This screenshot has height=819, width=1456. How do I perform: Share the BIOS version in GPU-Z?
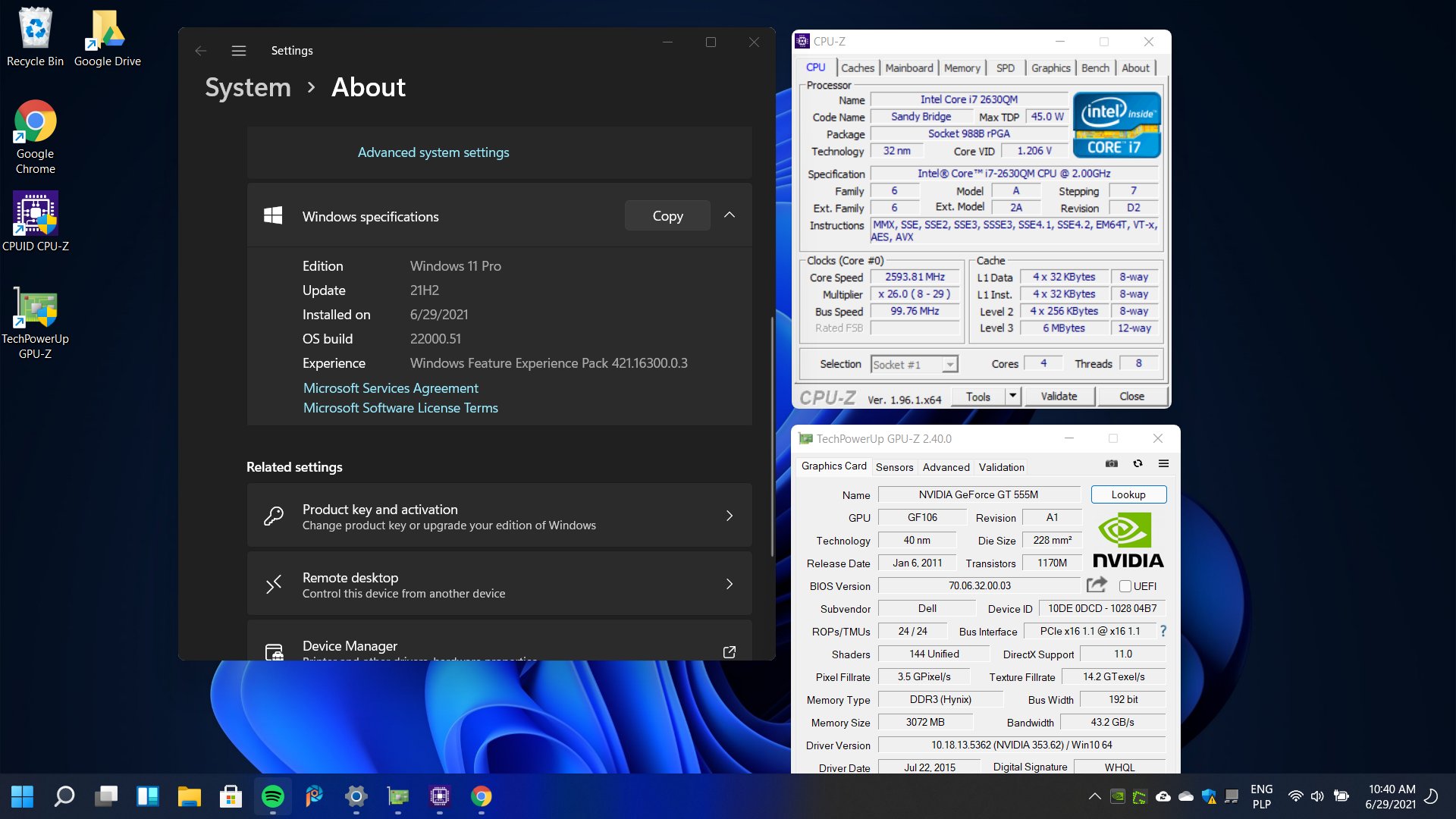[x=1096, y=585]
